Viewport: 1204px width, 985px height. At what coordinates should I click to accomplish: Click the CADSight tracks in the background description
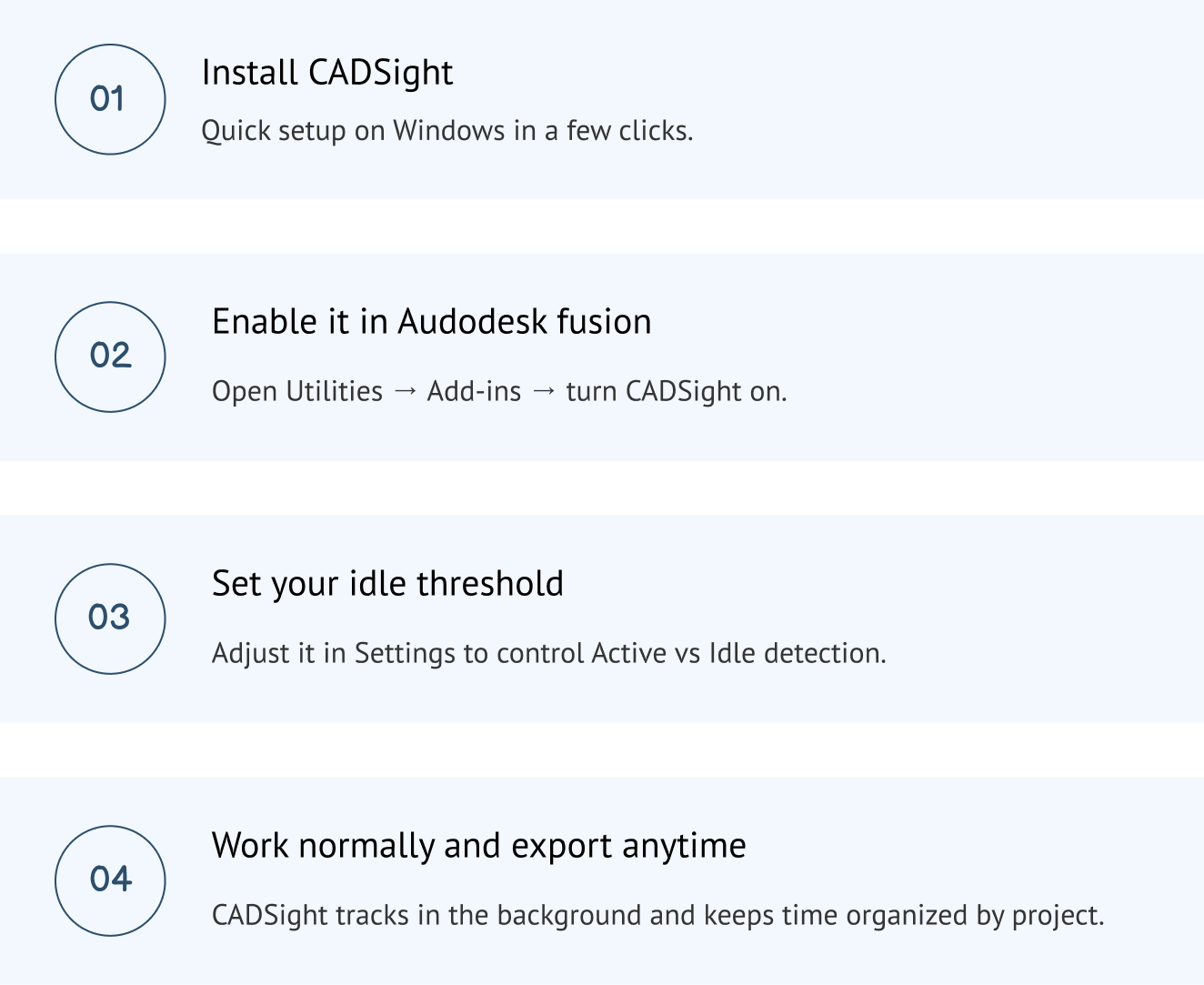tap(657, 915)
